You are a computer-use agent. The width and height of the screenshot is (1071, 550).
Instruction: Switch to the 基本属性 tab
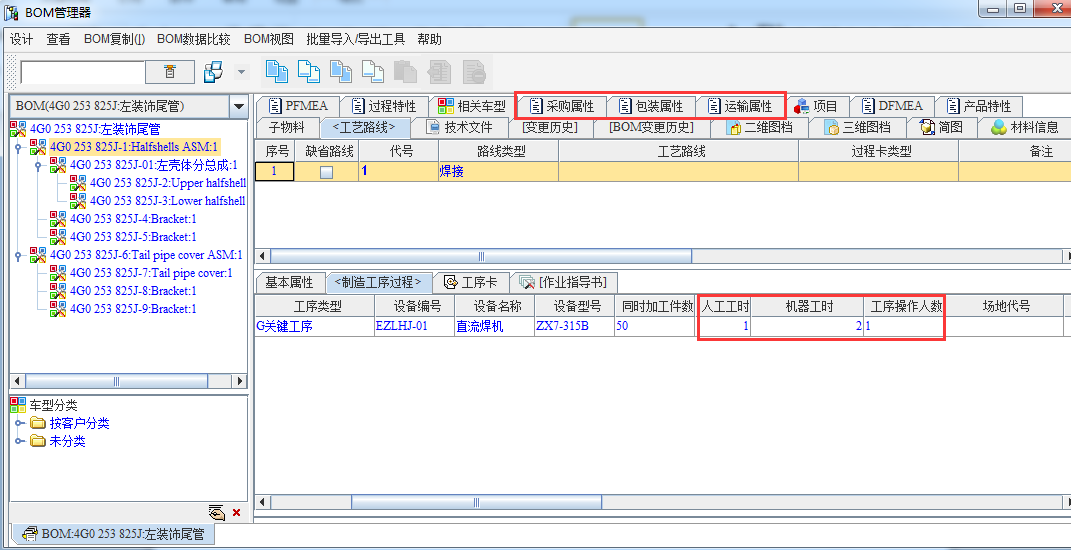(289, 282)
